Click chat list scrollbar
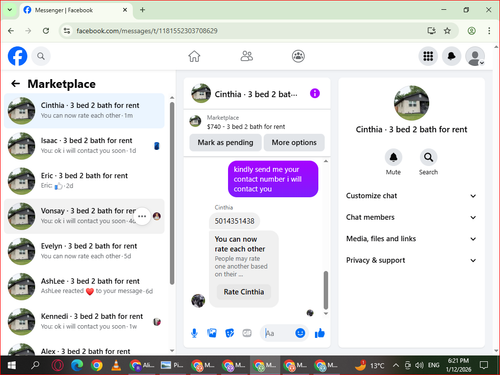 tap(172, 193)
